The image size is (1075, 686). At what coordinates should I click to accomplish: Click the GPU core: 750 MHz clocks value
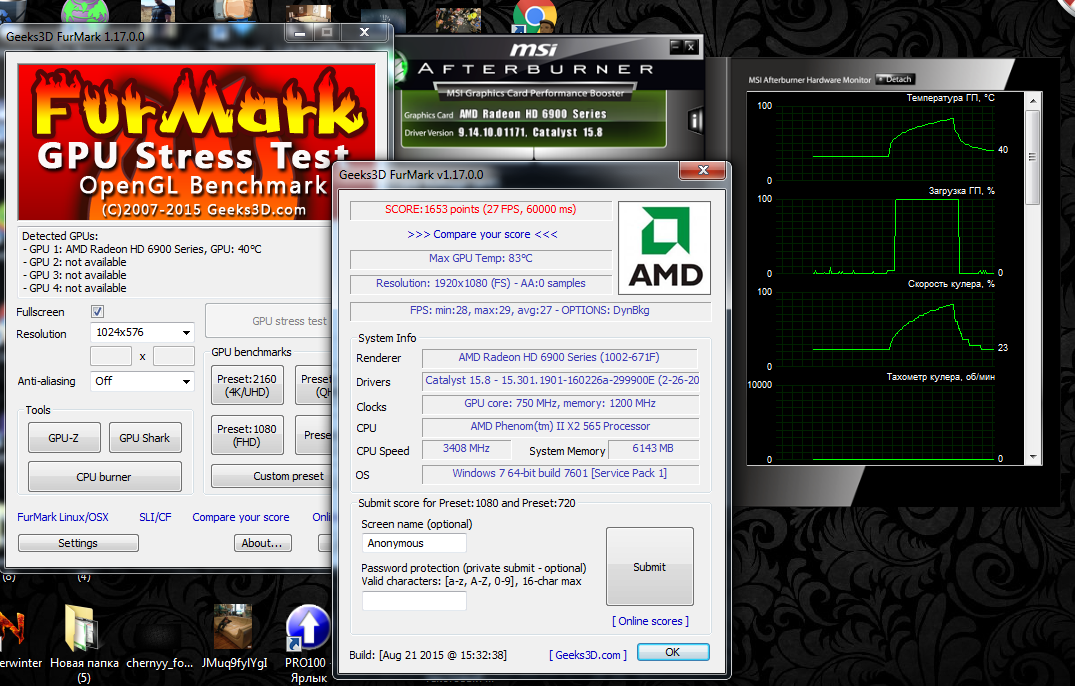click(559, 404)
